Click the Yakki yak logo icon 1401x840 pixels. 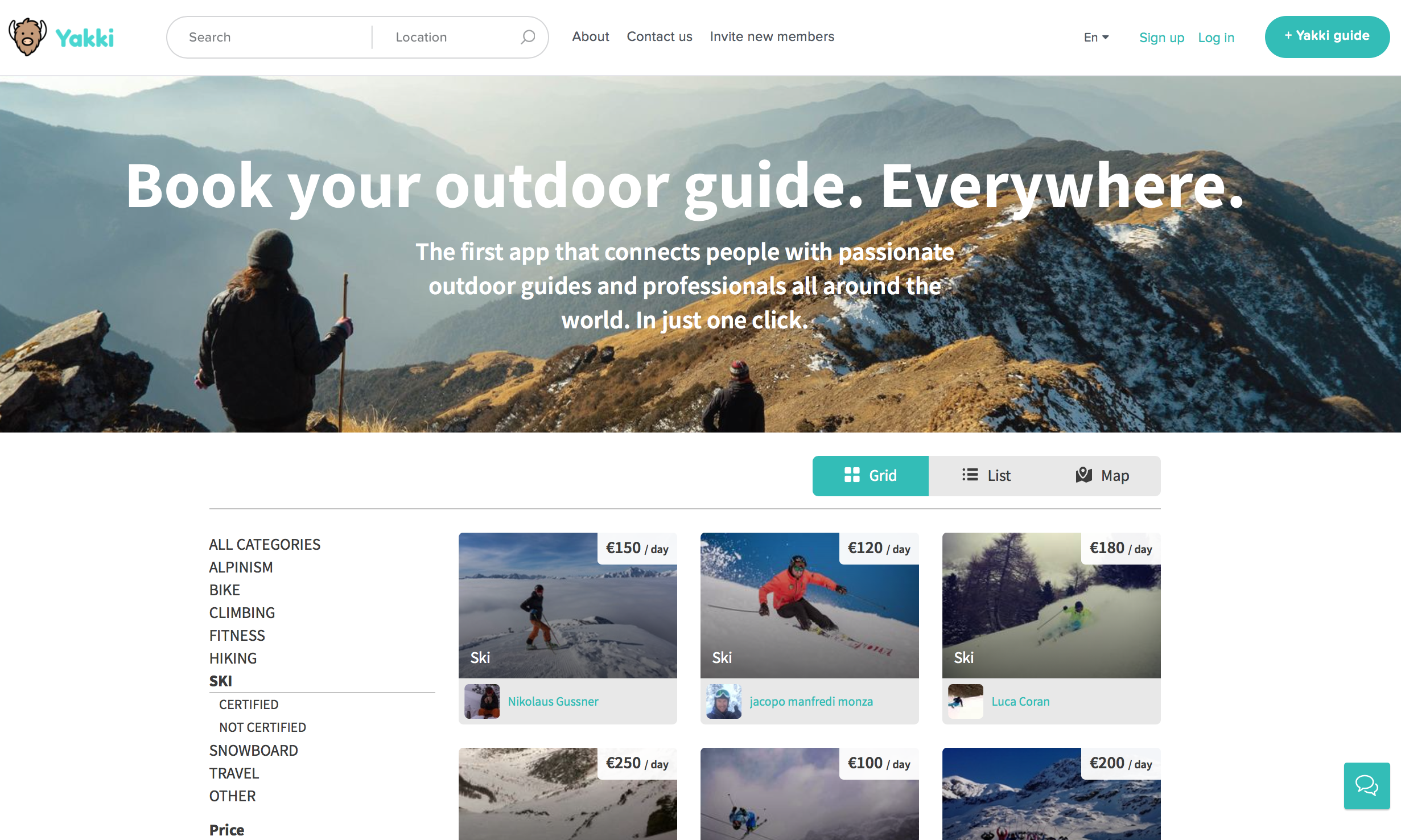(27, 37)
